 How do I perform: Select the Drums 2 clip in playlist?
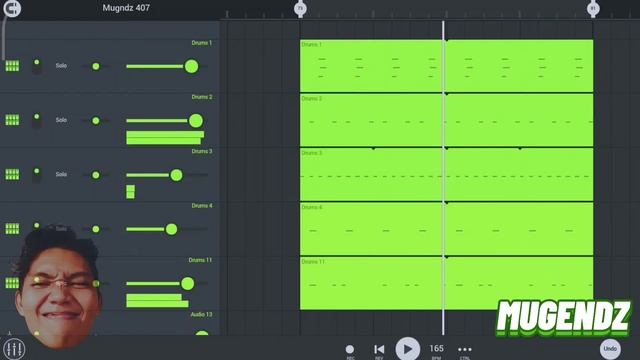tap(447, 120)
